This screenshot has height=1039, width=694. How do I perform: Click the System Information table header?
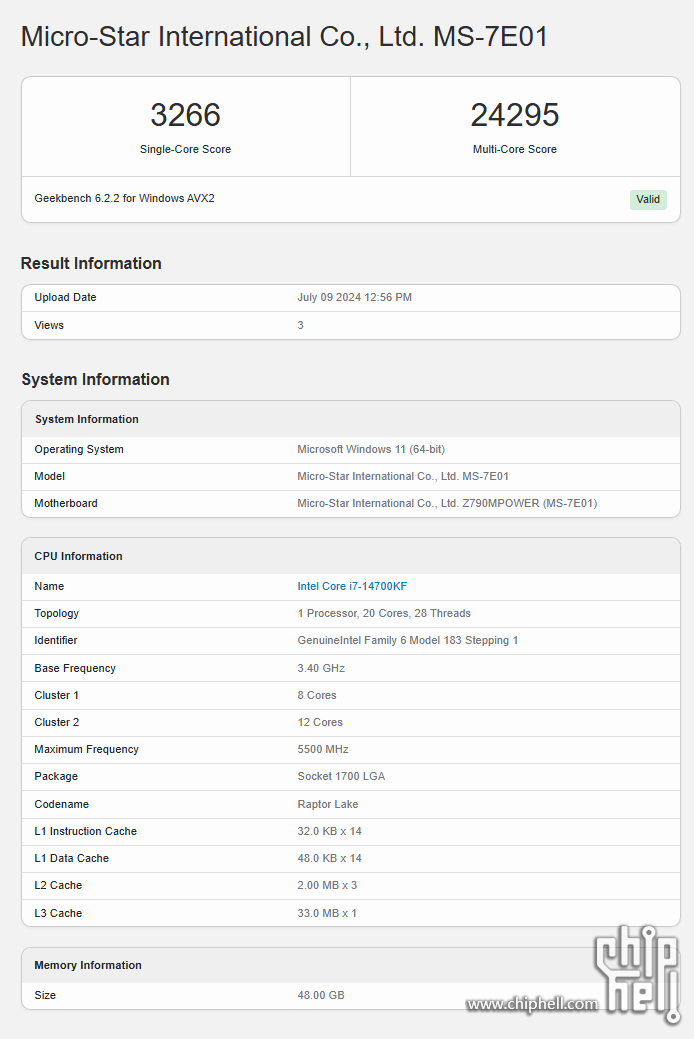click(x=87, y=419)
